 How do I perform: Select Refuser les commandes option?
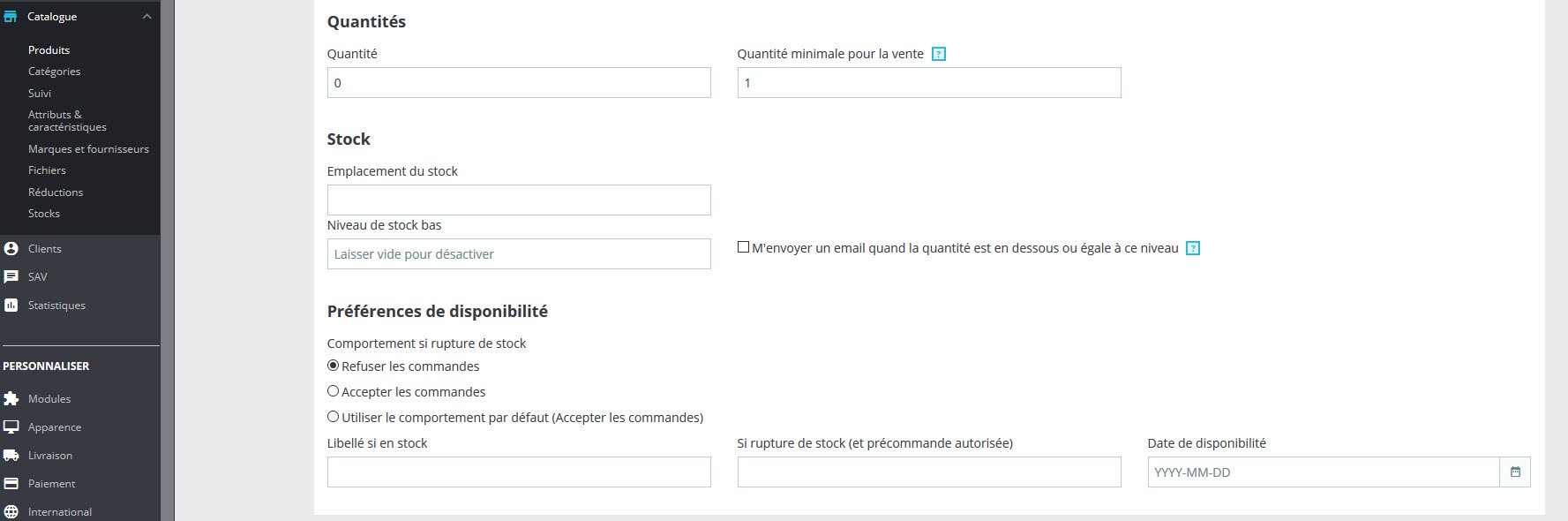(333, 366)
